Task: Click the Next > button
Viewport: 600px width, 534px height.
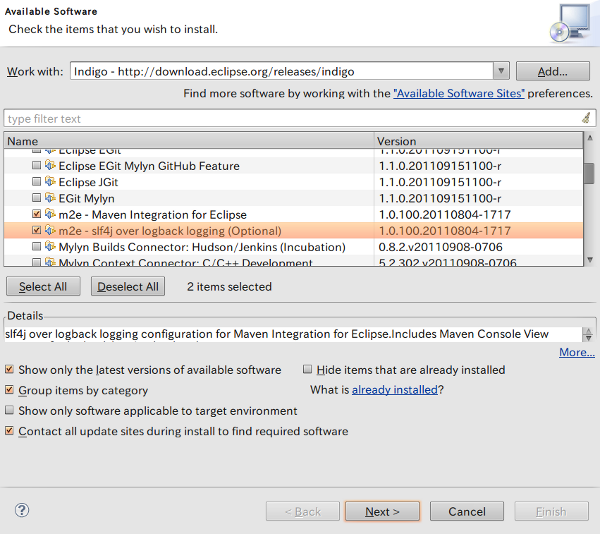Action: coord(382,511)
